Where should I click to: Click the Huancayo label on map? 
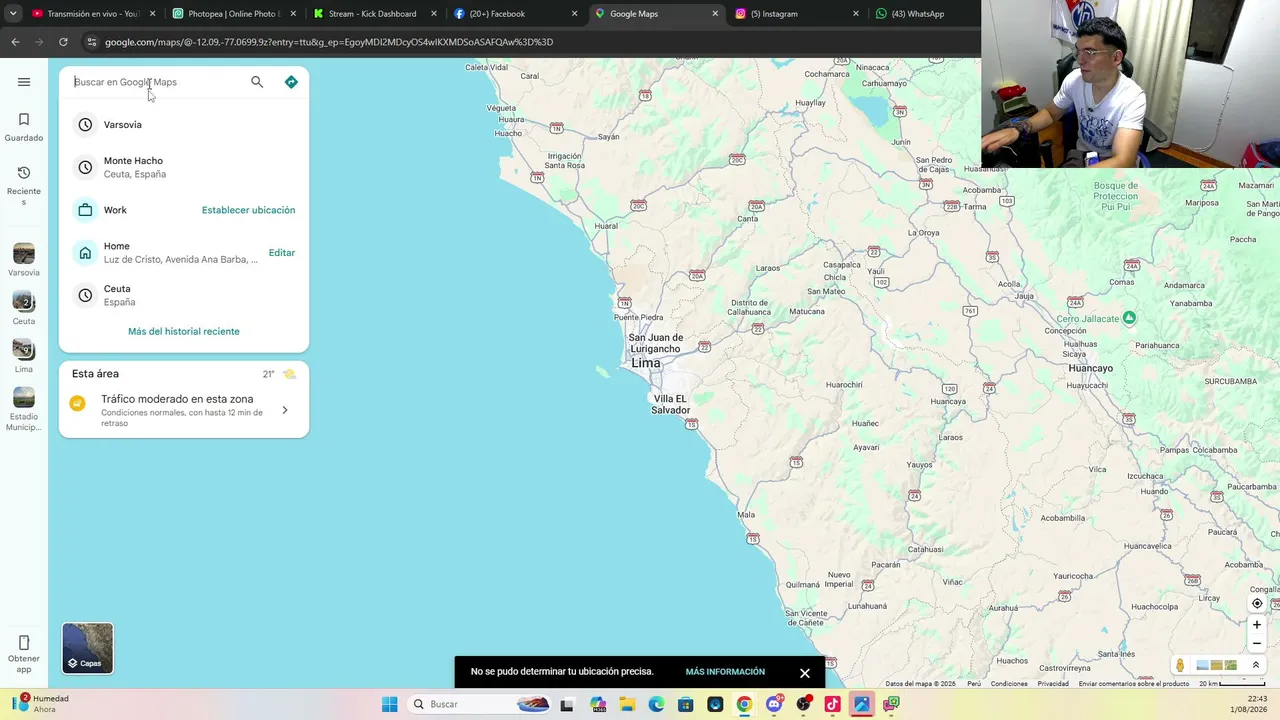1090,368
